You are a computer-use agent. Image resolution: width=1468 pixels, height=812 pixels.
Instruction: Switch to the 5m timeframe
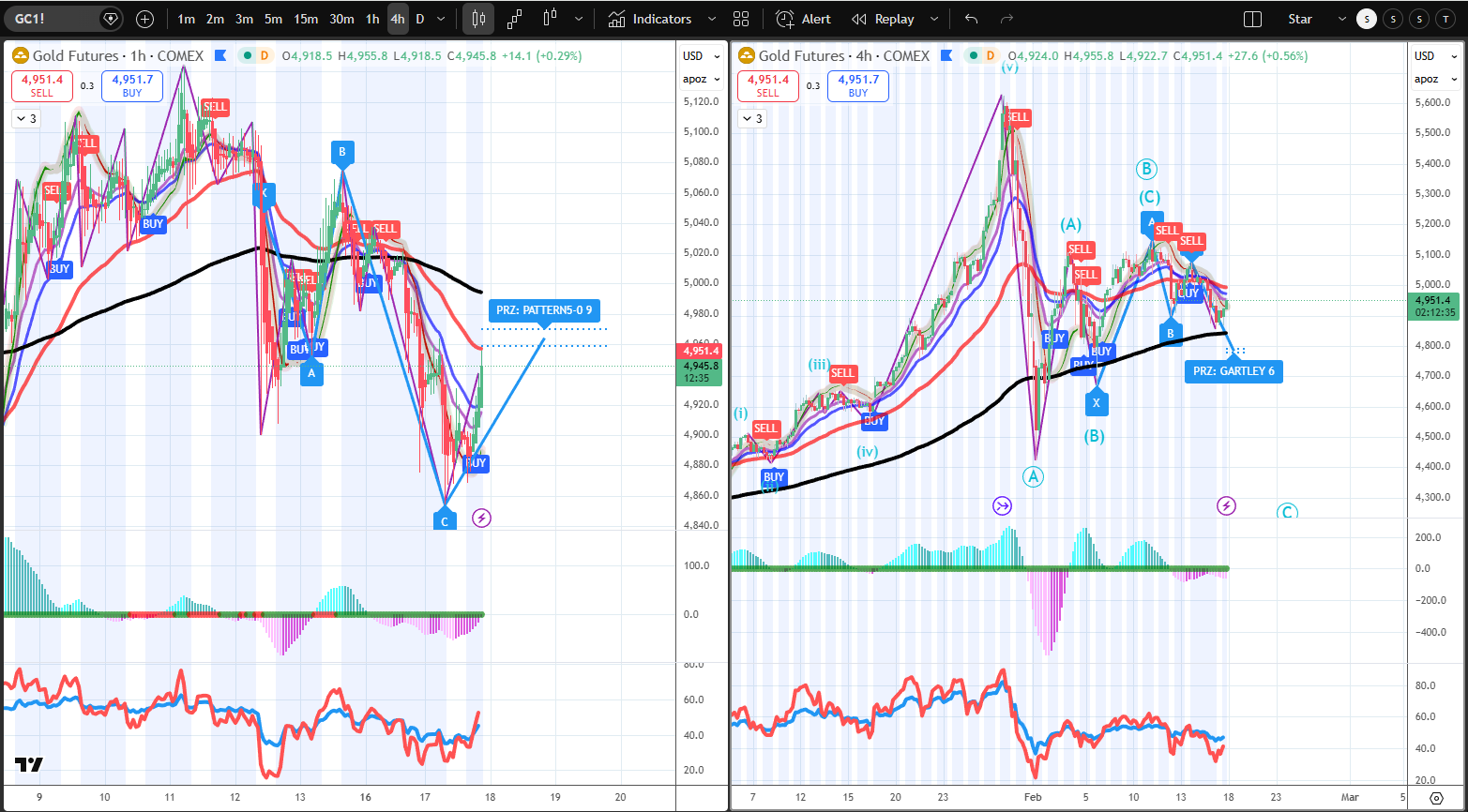tap(273, 19)
